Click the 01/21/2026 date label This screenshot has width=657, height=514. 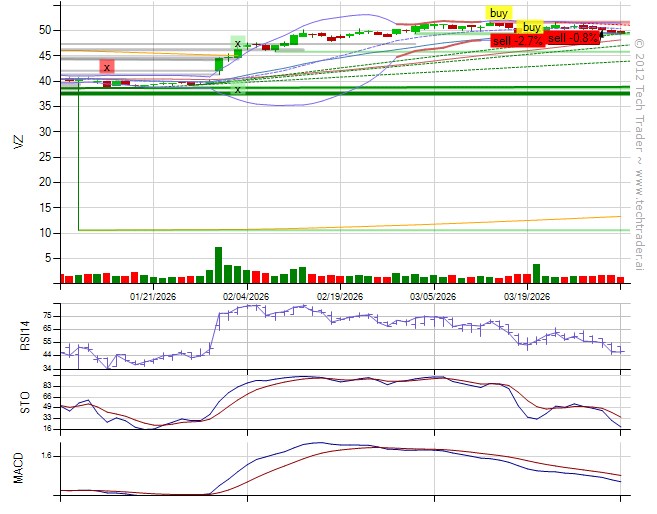coord(155,296)
